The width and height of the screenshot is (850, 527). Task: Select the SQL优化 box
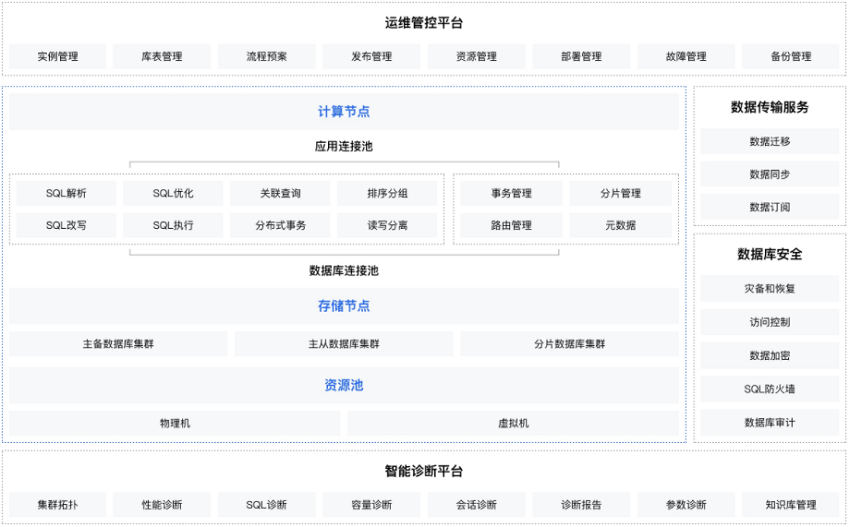[x=173, y=194]
